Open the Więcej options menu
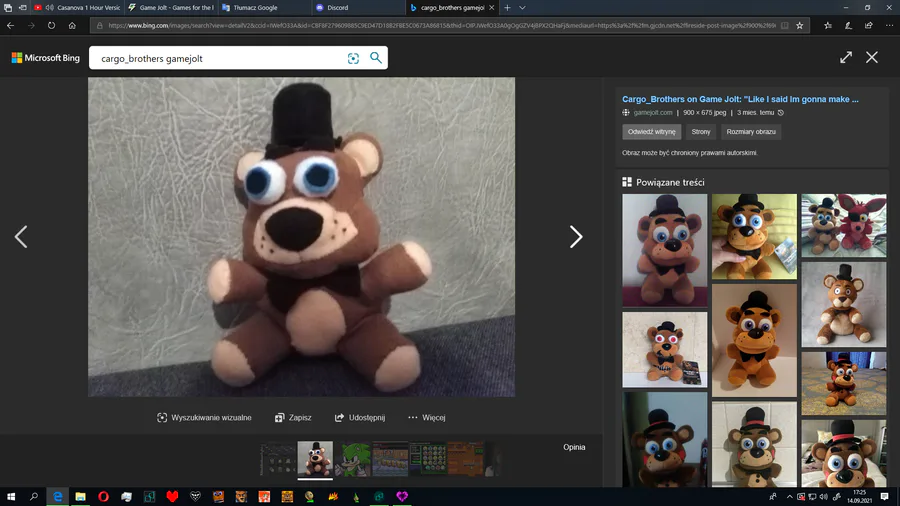The image size is (900, 506). [x=426, y=418]
